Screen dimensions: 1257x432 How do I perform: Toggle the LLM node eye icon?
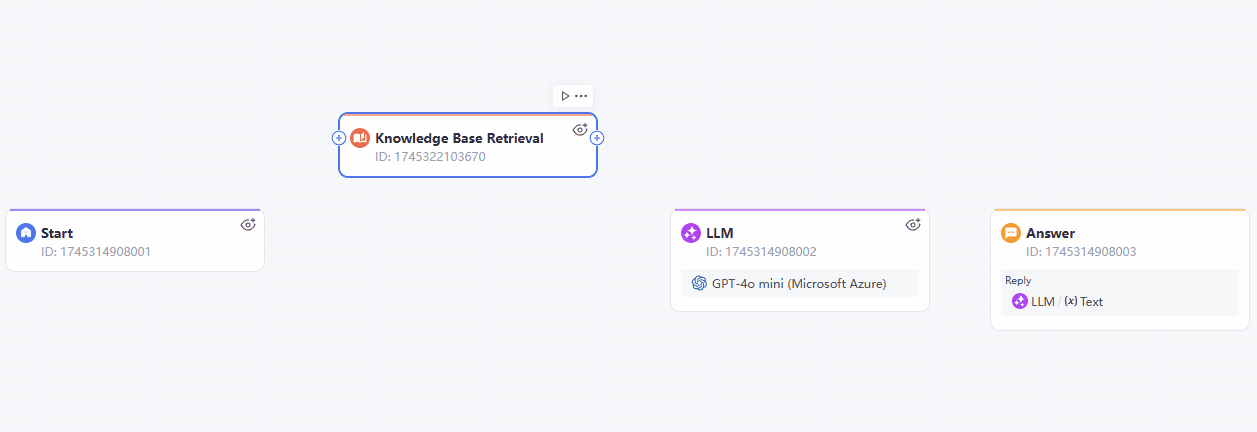click(912, 225)
